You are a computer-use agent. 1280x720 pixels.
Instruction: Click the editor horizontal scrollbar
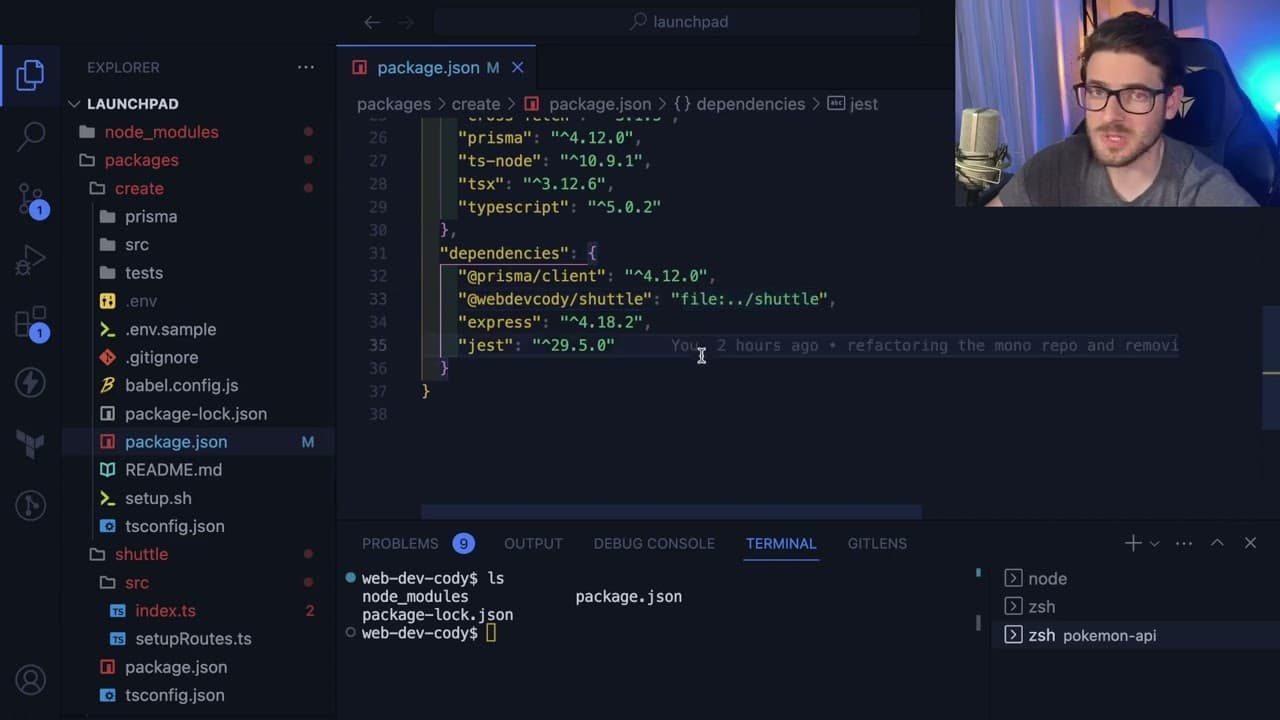671,512
